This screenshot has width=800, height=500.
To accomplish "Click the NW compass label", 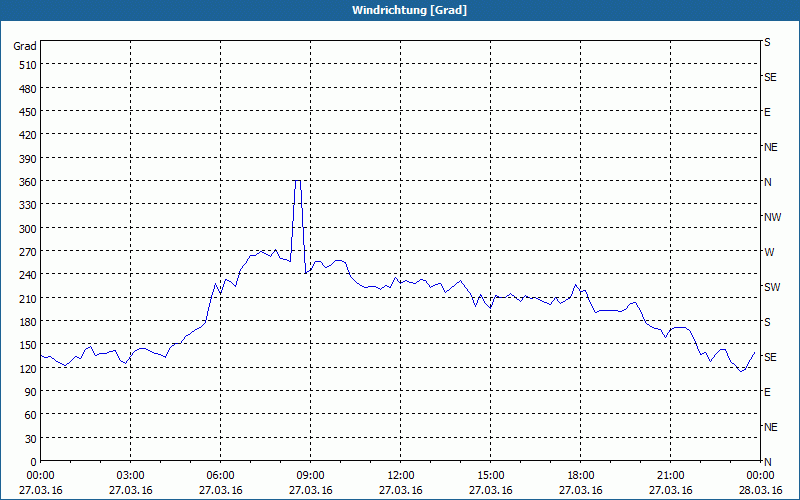I will coord(772,217).
